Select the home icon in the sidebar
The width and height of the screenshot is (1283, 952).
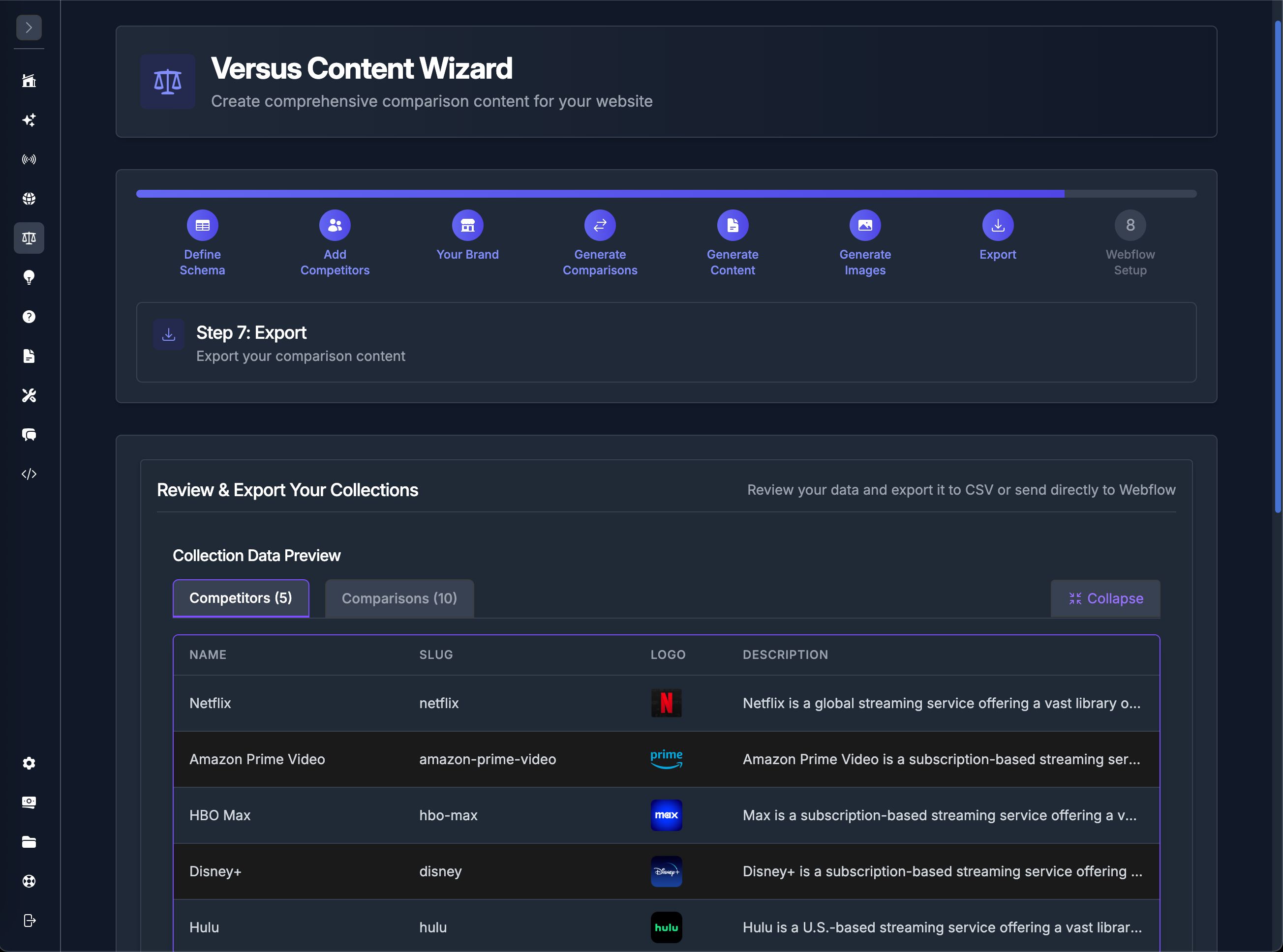pyautogui.click(x=29, y=81)
